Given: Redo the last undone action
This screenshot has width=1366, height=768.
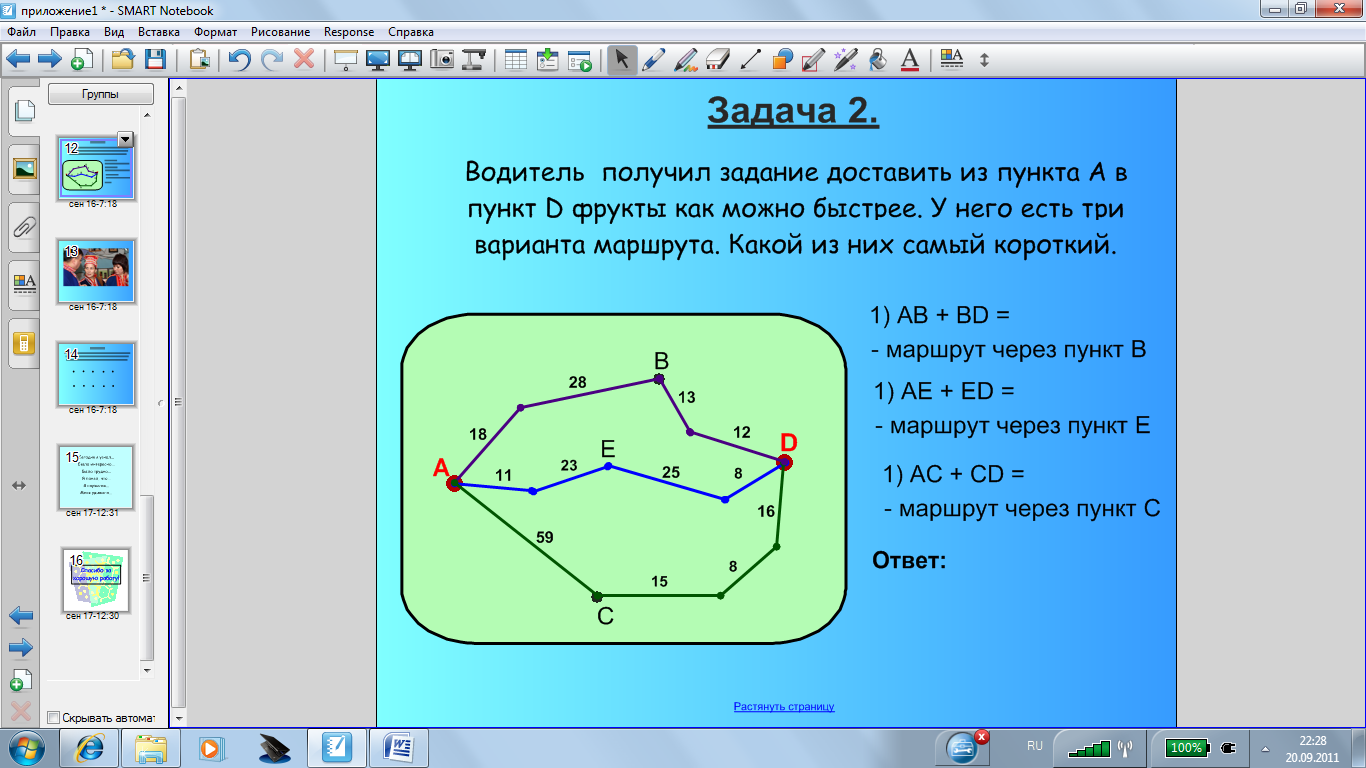Looking at the screenshot, I should pyautogui.click(x=271, y=59).
